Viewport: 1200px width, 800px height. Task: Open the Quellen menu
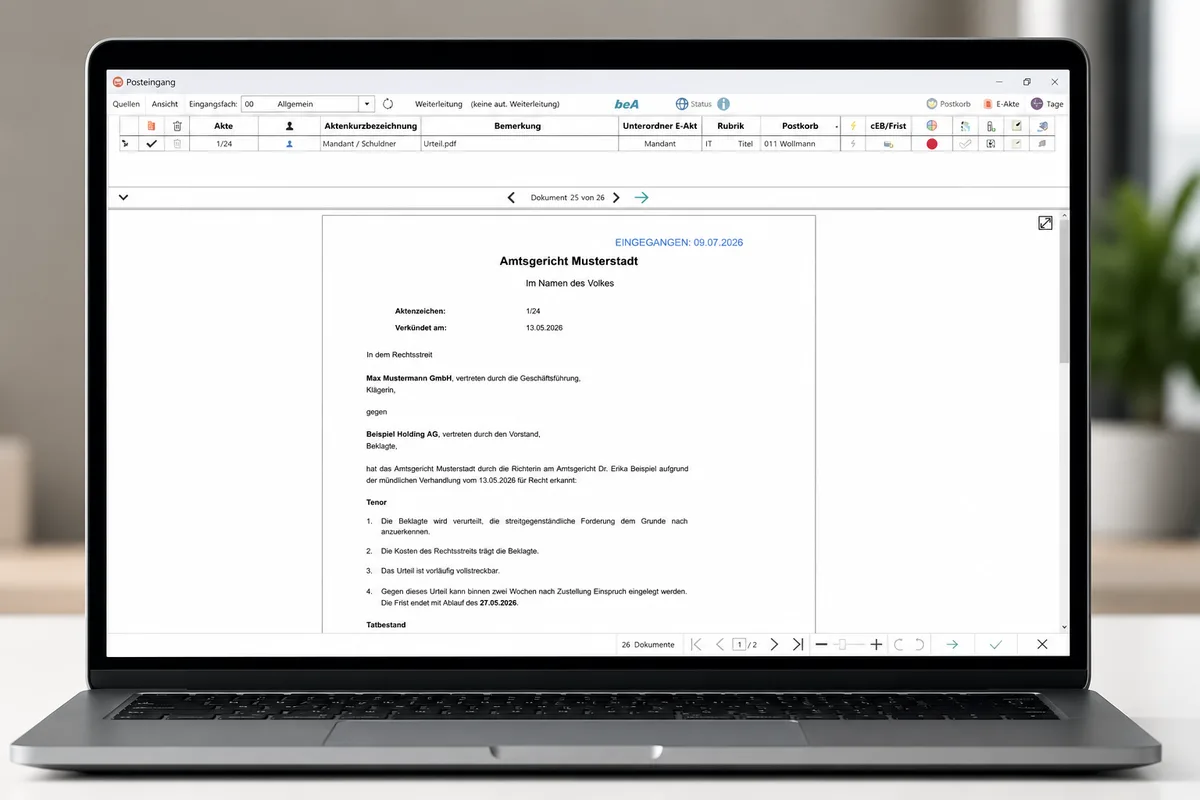[x=126, y=104]
